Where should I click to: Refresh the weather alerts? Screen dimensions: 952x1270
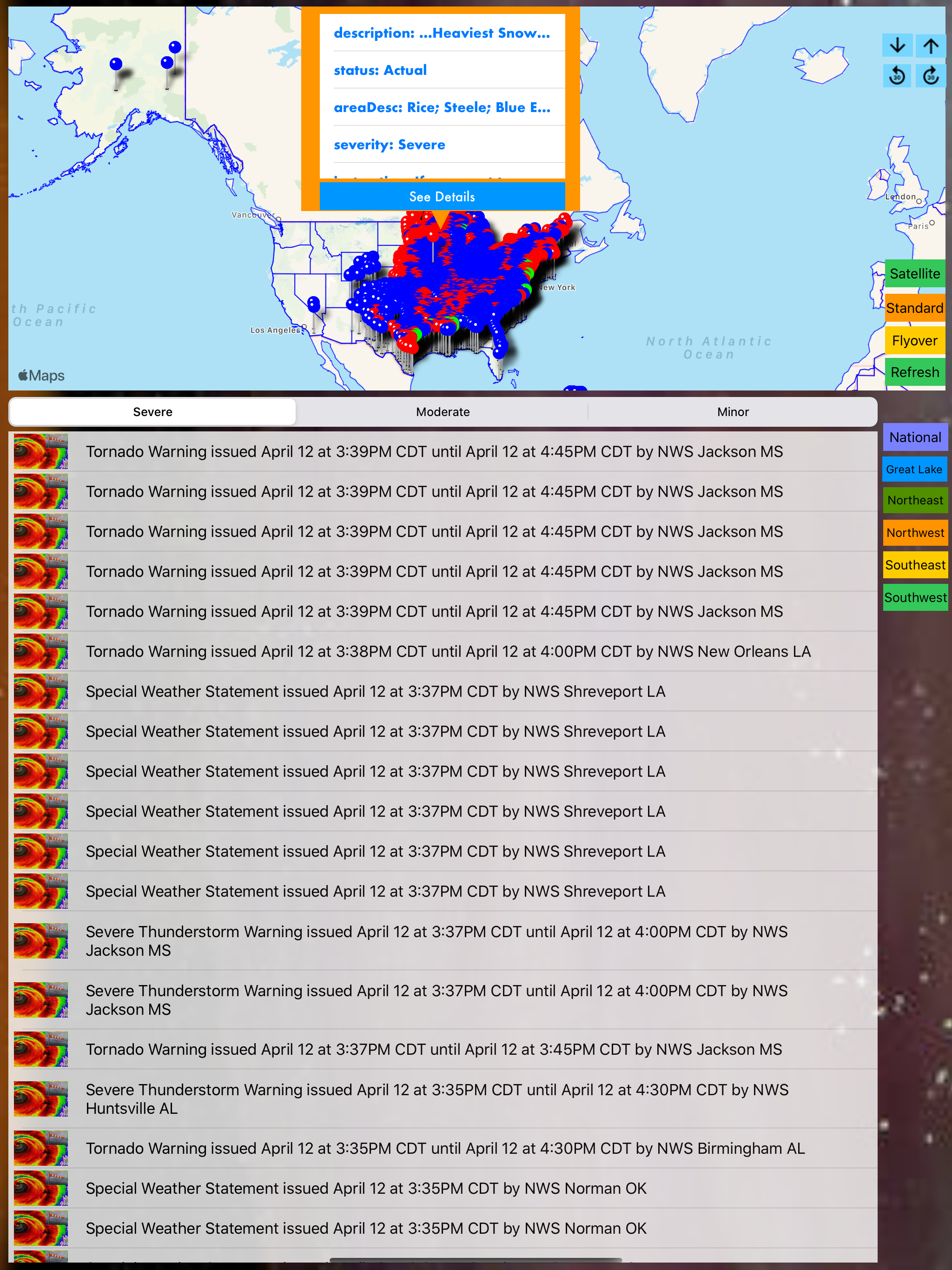coord(915,372)
